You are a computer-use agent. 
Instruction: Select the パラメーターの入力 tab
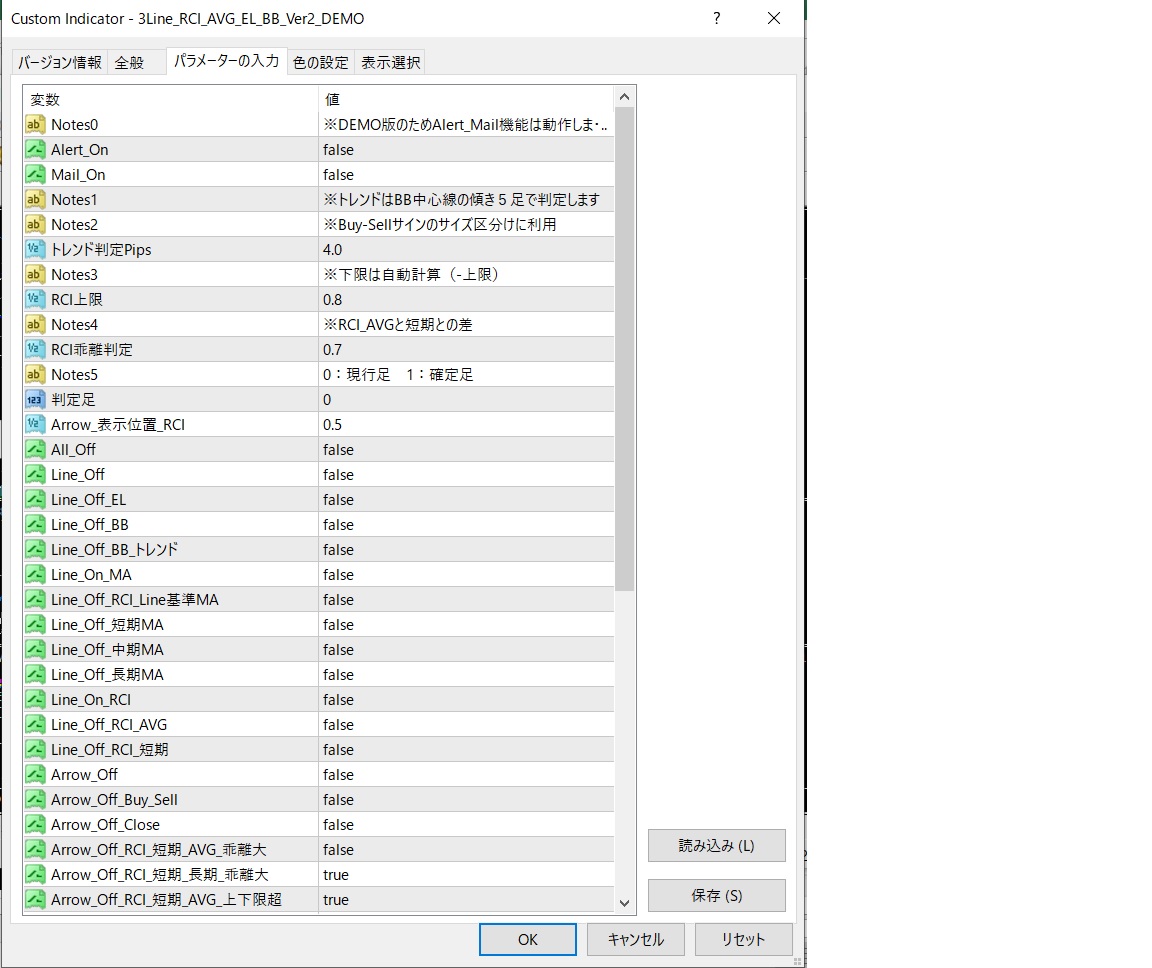coord(226,61)
